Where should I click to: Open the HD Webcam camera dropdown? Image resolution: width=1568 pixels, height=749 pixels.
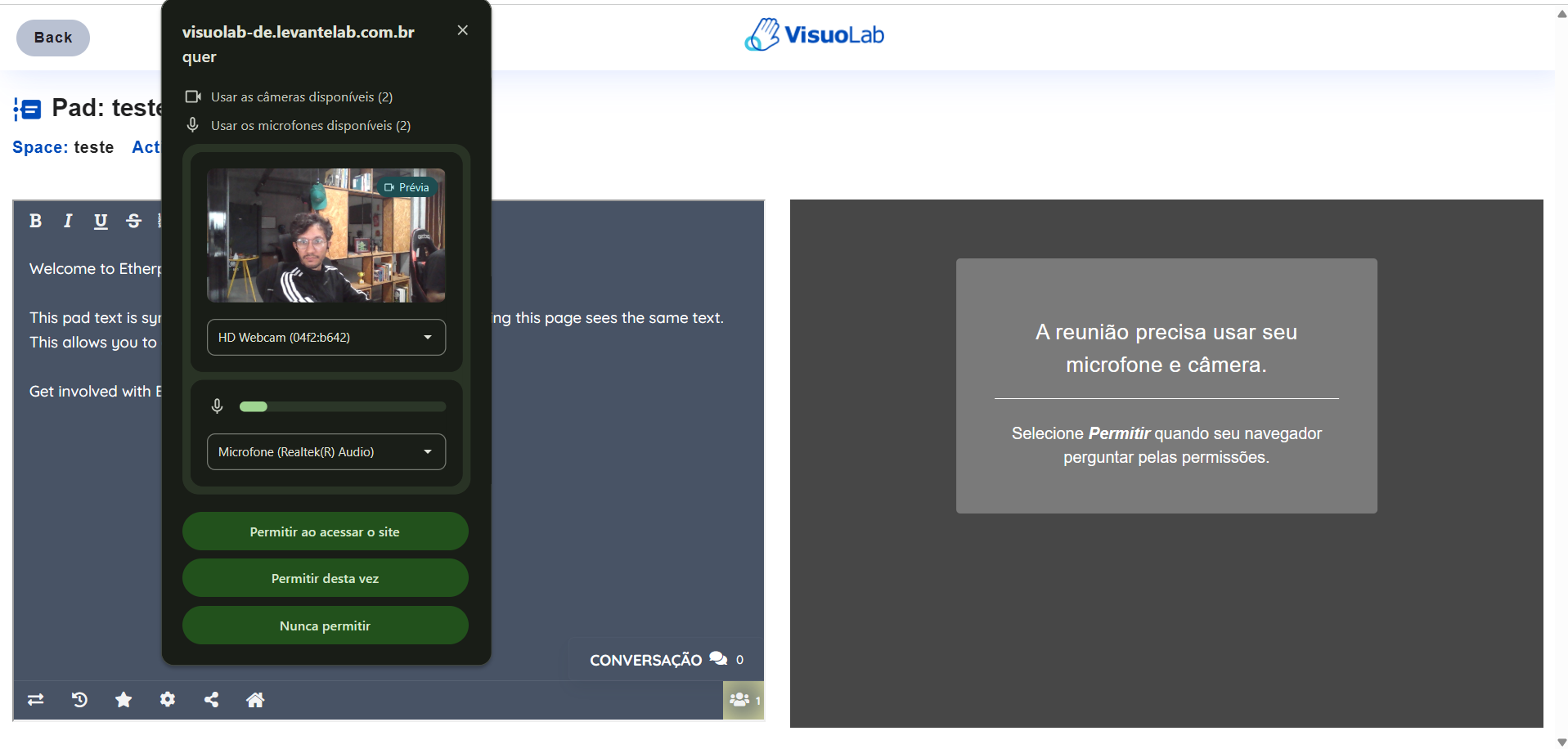[326, 338]
